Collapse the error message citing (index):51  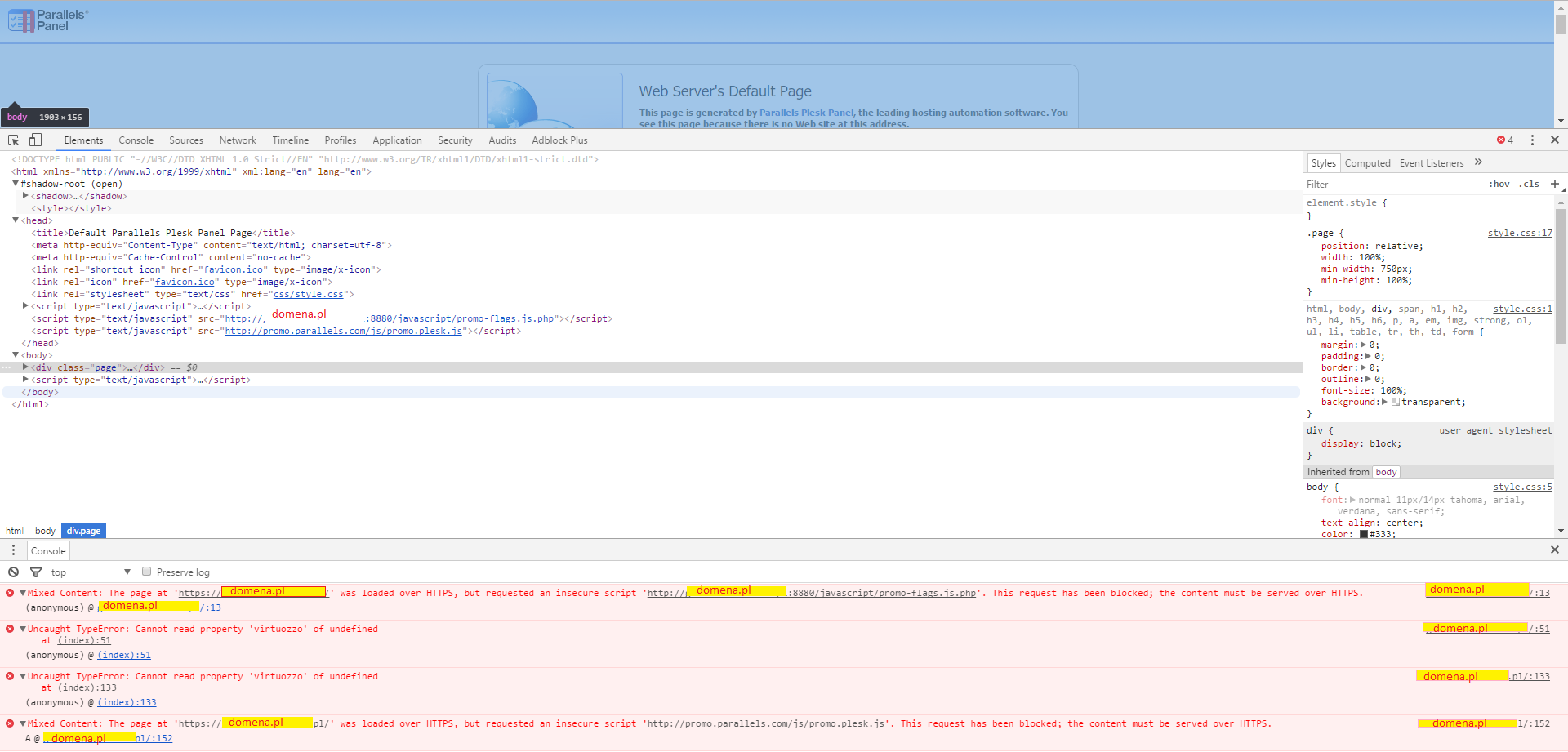pos(23,629)
